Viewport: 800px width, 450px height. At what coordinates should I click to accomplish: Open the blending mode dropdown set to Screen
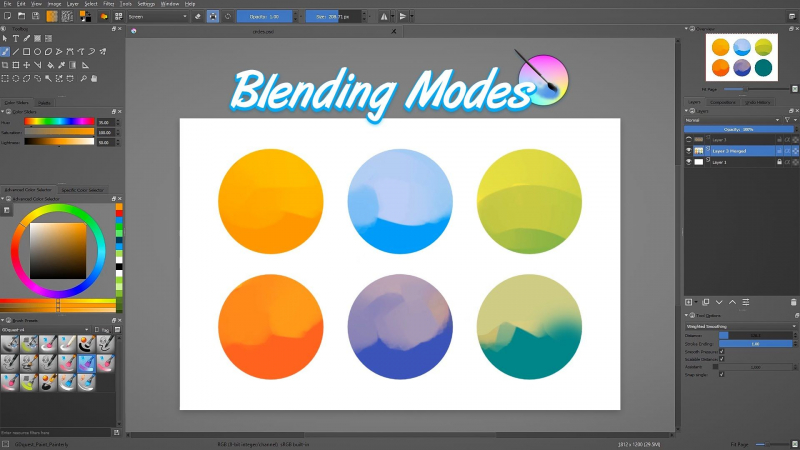tap(158, 16)
